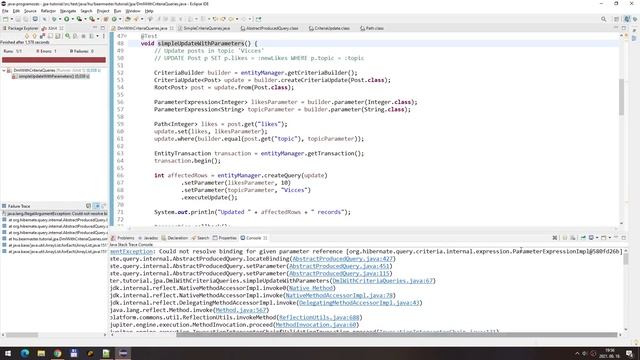
Task: Toggle the Console Pin button
Action: tap(583, 238)
